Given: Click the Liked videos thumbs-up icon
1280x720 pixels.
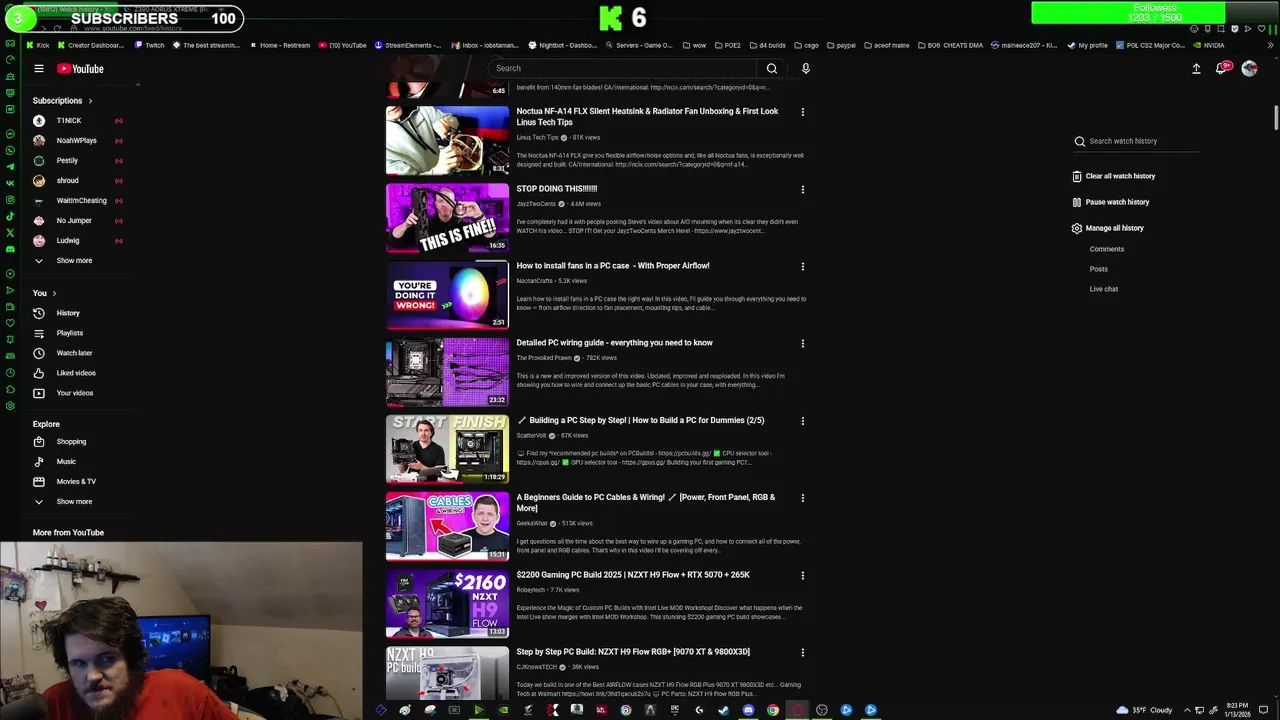Looking at the screenshot, I should point(39,373).
